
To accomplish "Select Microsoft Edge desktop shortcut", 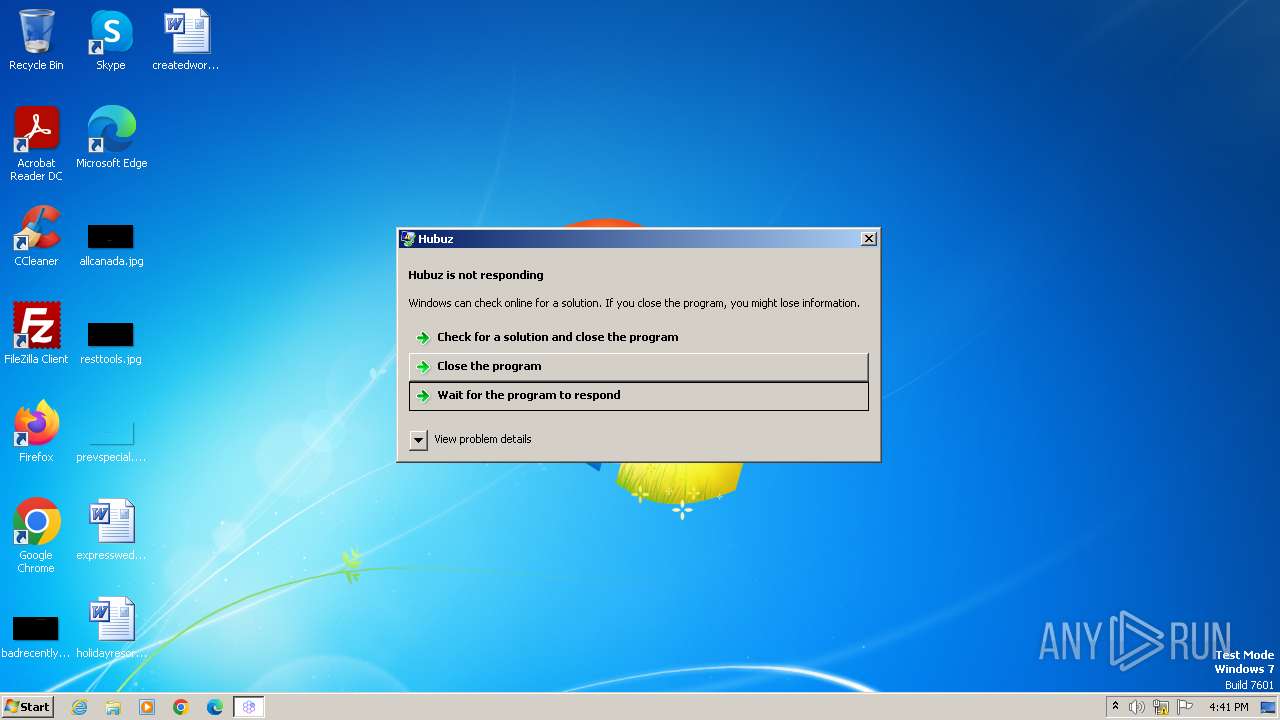I will coord(111,138).
